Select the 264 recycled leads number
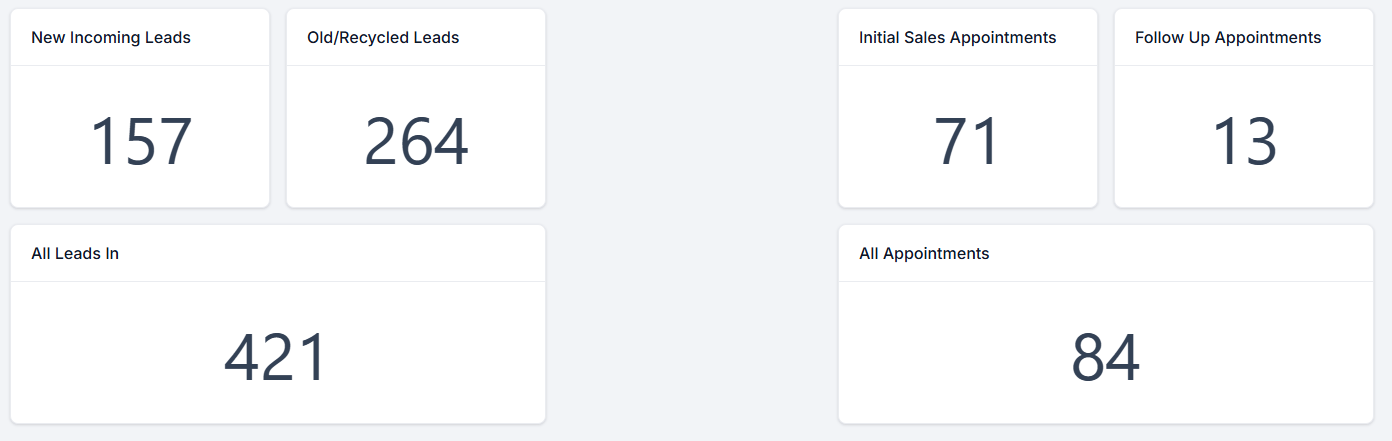The width and height of the screenshot is (1392, 441). [416, 142]
